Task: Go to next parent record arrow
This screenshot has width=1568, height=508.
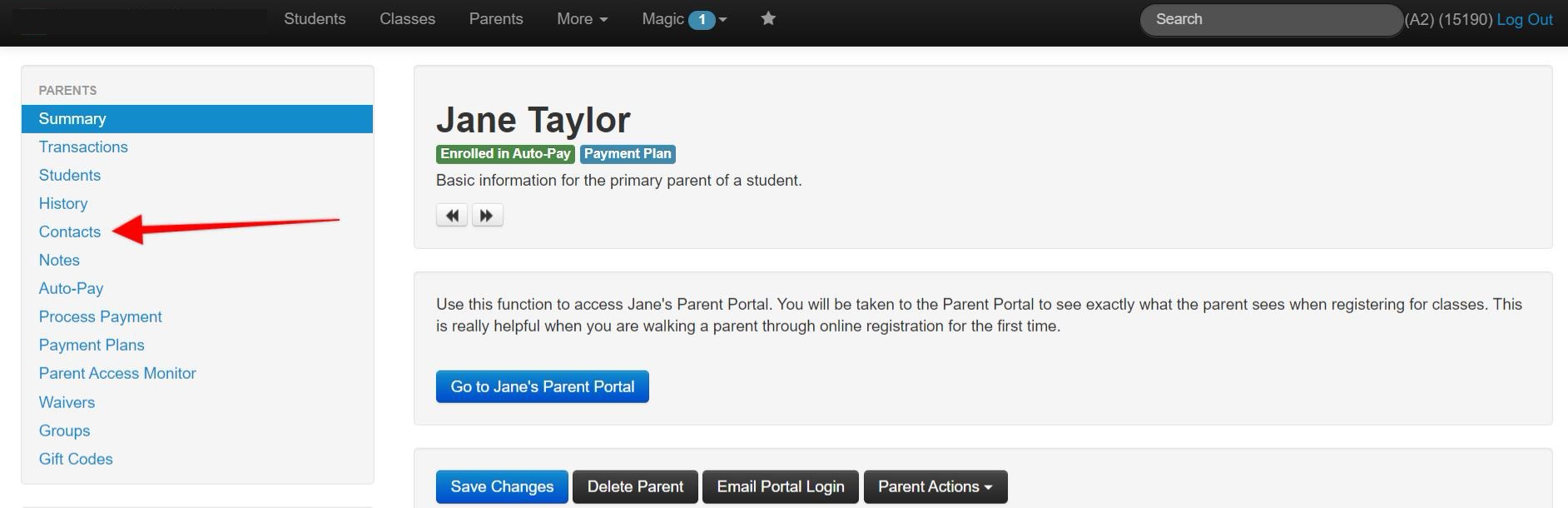Action: 487,216
